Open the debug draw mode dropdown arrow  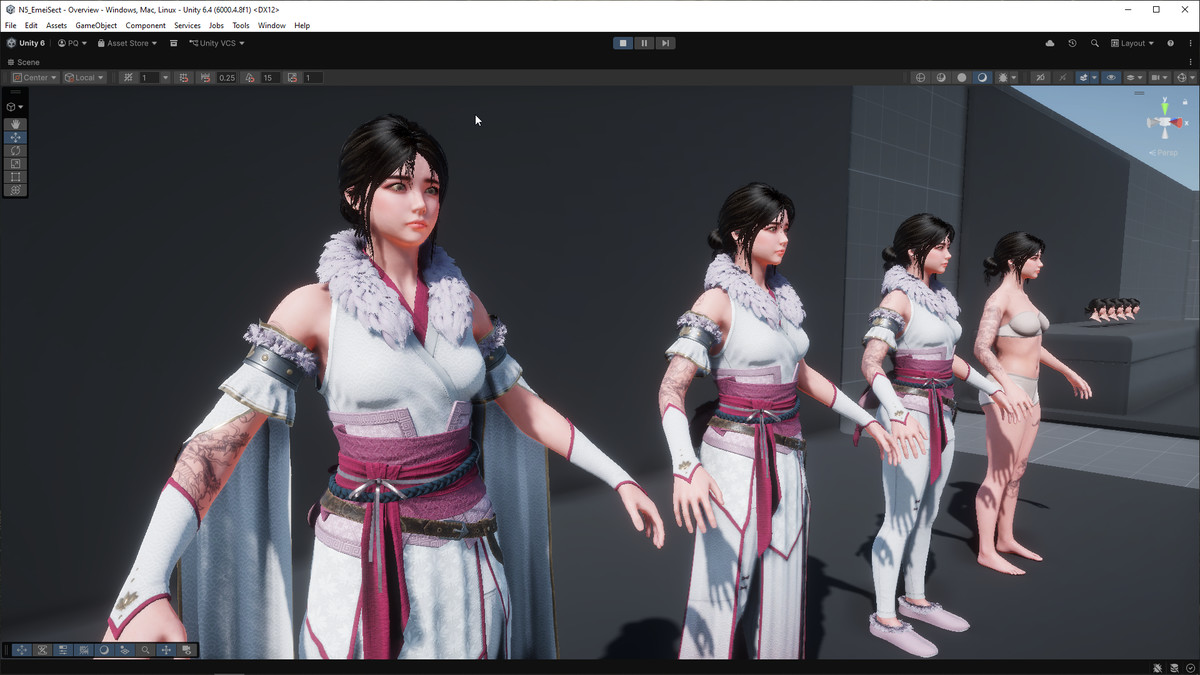(1014, 77)
